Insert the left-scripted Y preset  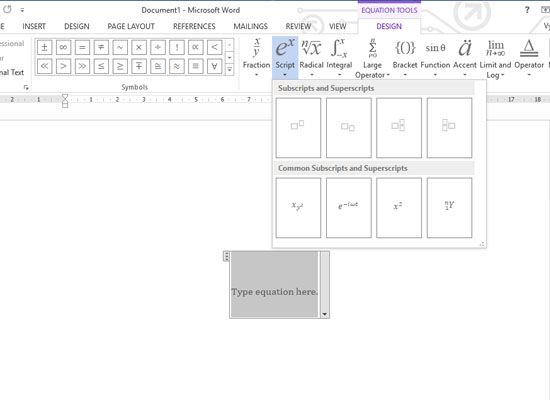449,208
